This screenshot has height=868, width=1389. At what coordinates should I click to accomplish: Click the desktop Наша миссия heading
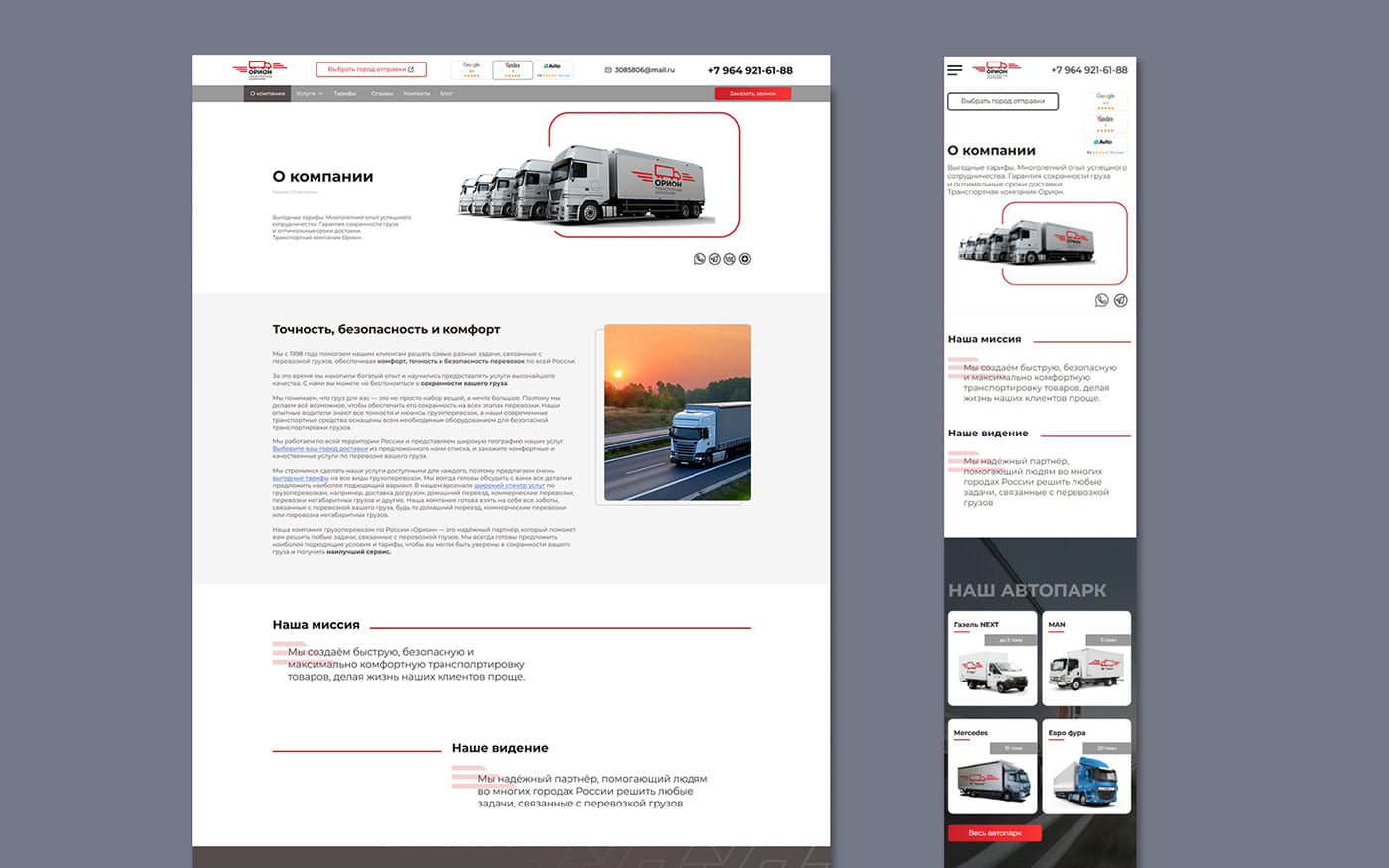(x=316, y=625)
